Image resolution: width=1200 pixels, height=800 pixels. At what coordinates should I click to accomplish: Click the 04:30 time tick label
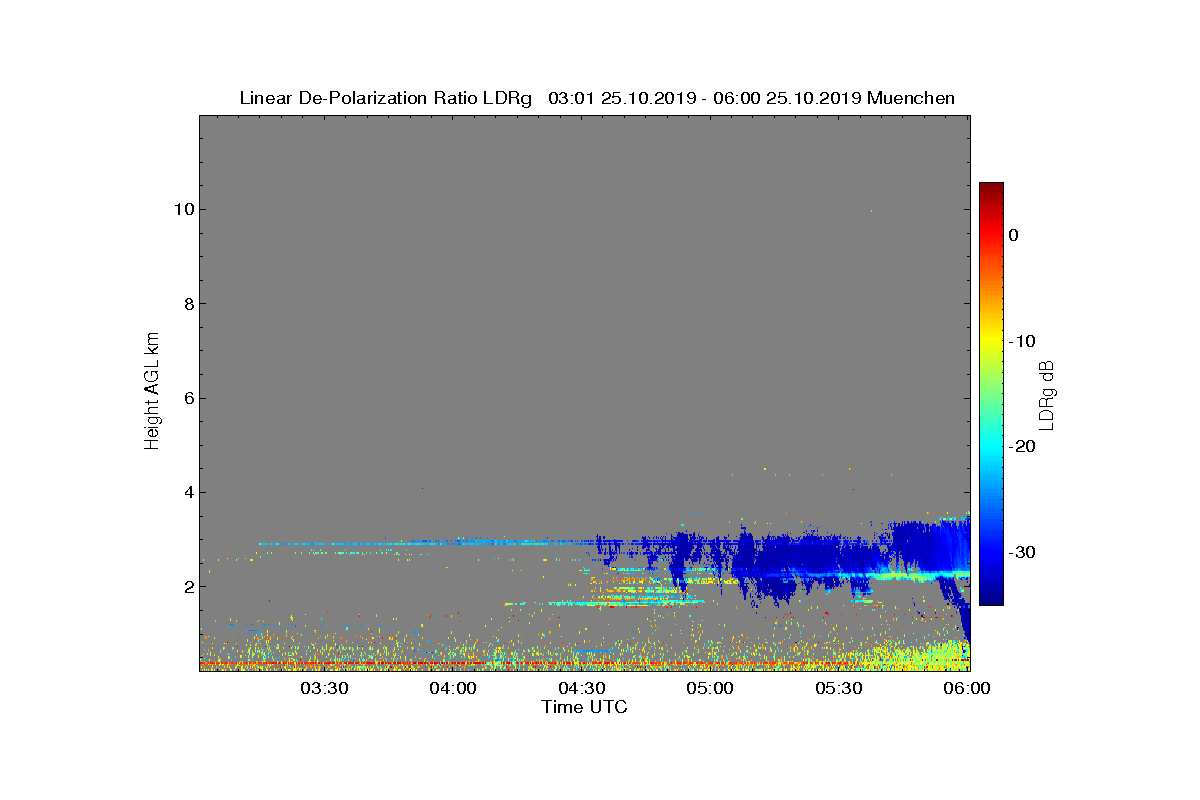click(x=583, y=688)
